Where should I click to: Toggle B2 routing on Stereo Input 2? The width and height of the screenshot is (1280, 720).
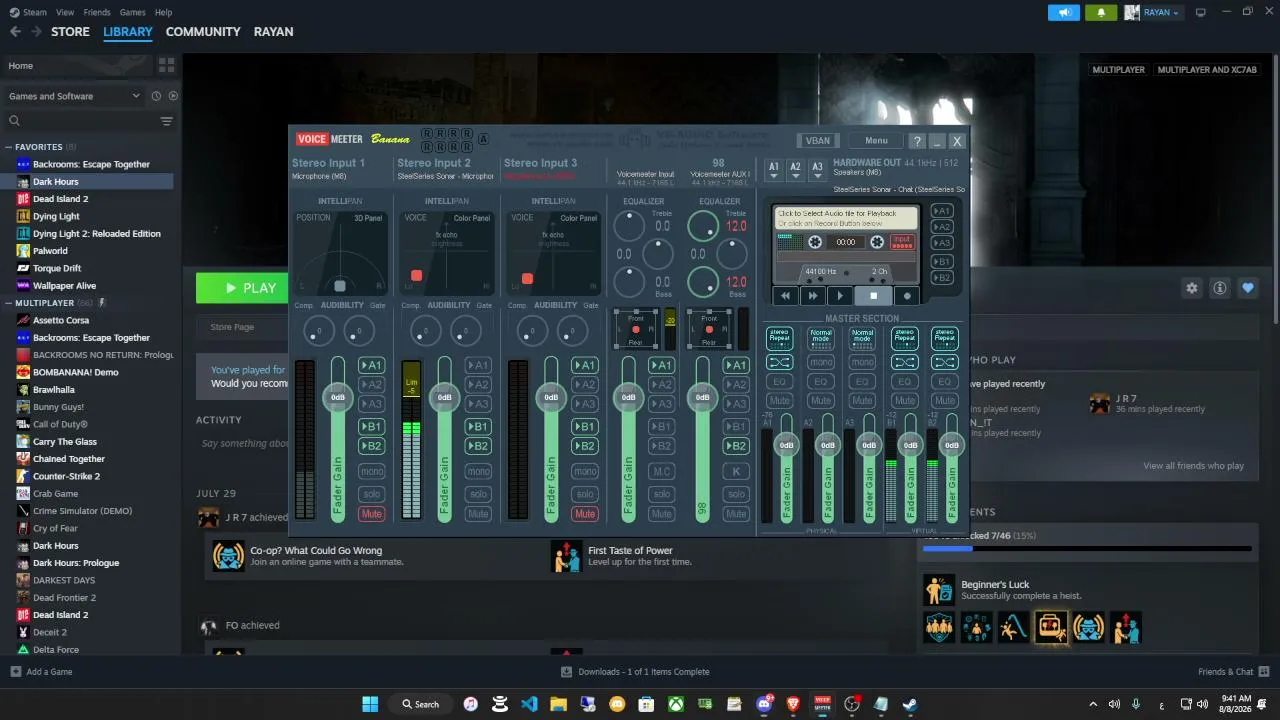[478, 446]
